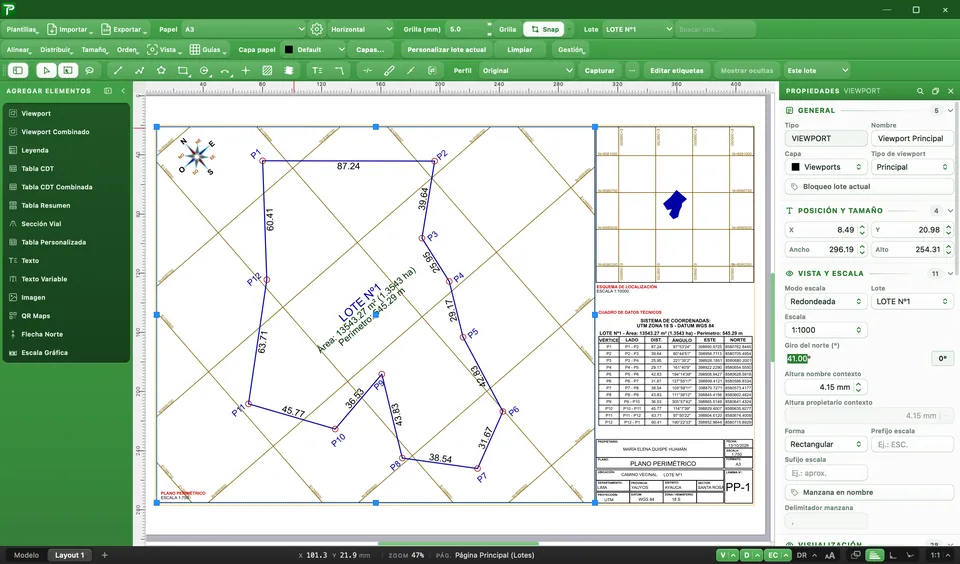
Task: Click the text size AA status icon
Action: coord(830,555)
